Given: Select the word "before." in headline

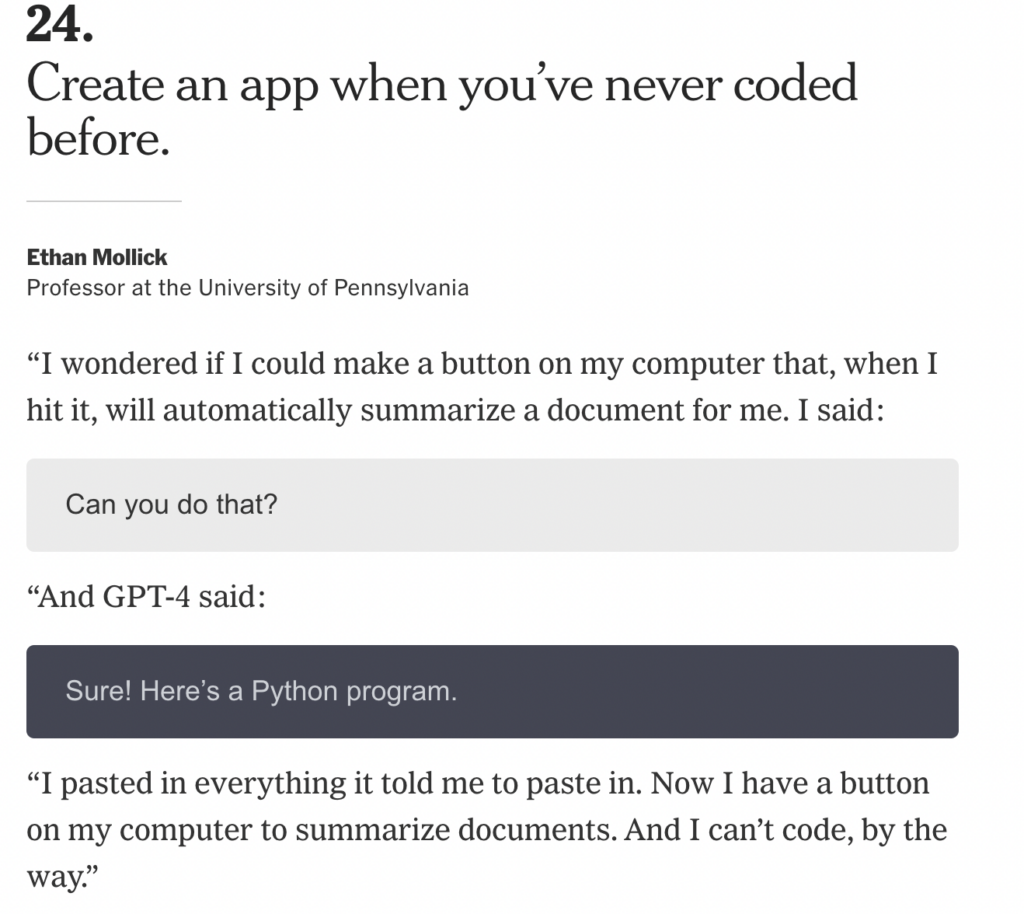Looking at the screenshot, I should click(98, 138).
